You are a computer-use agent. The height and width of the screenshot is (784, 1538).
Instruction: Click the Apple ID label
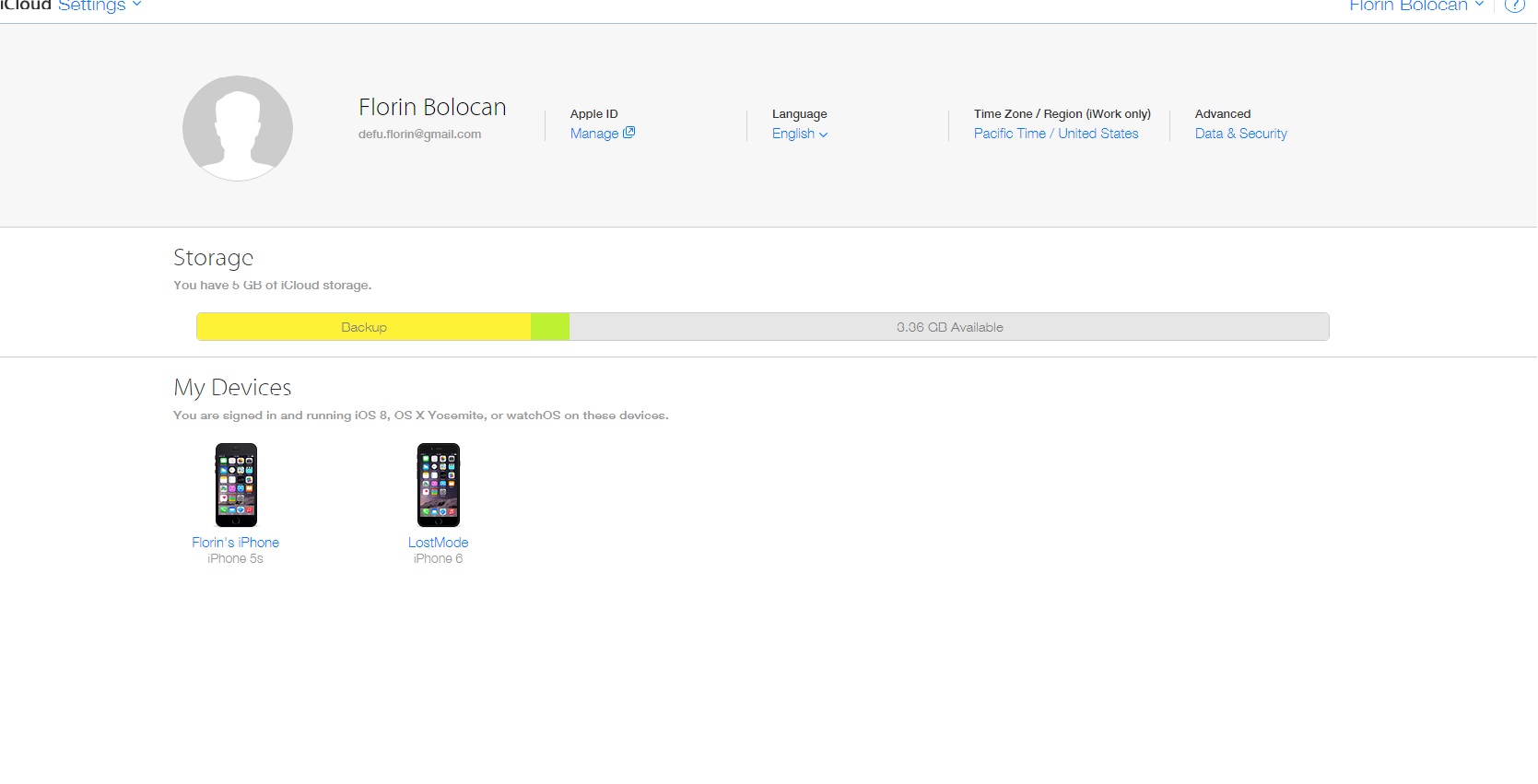point(594,114)
